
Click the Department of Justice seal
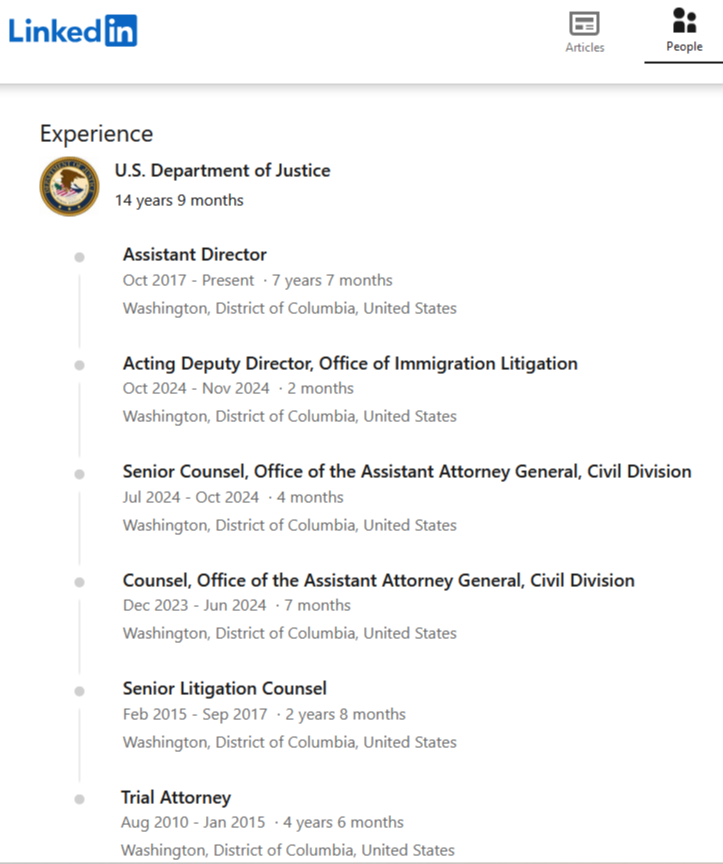[69, 186]
